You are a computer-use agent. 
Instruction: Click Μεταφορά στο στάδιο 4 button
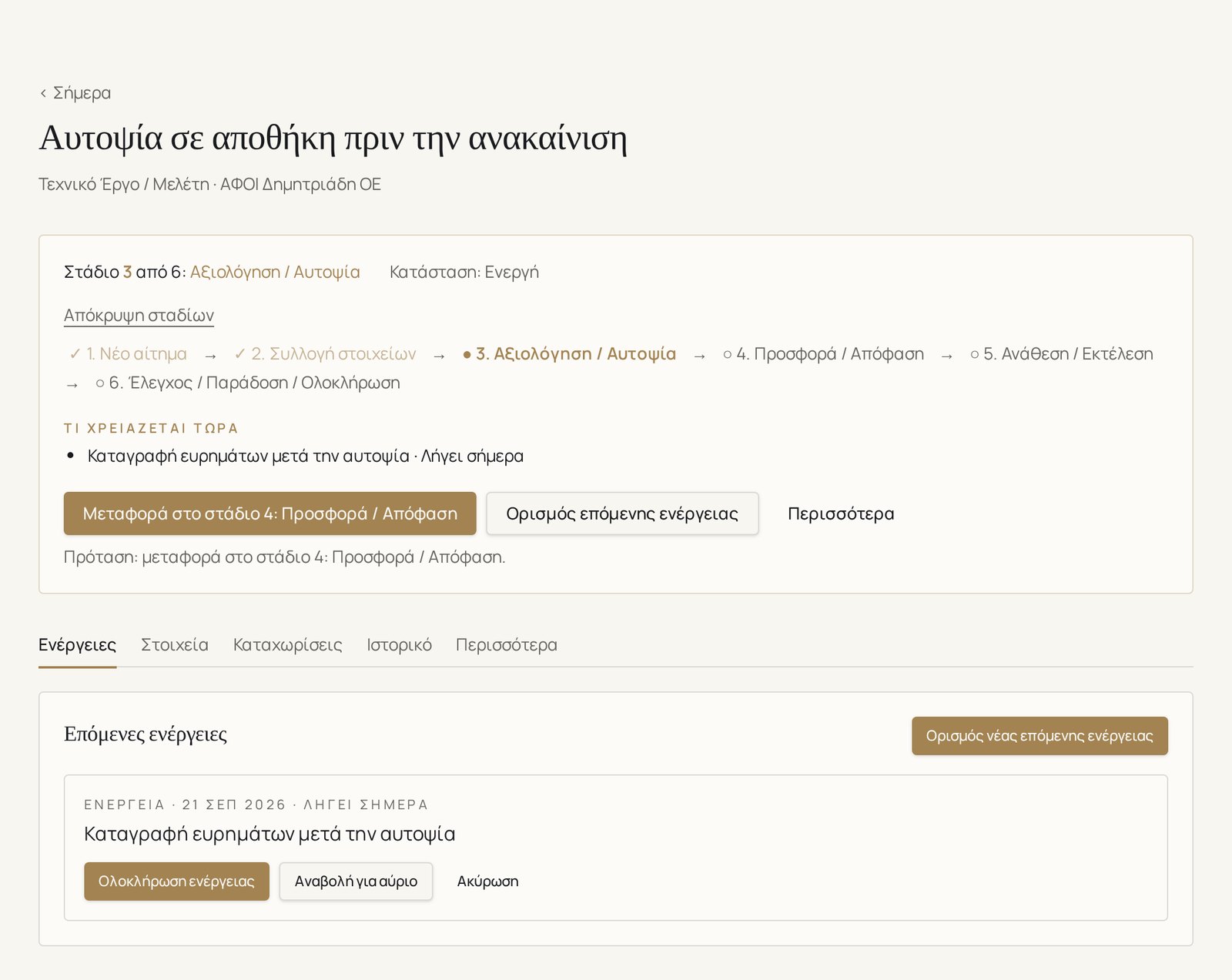(x=270, y=513)
